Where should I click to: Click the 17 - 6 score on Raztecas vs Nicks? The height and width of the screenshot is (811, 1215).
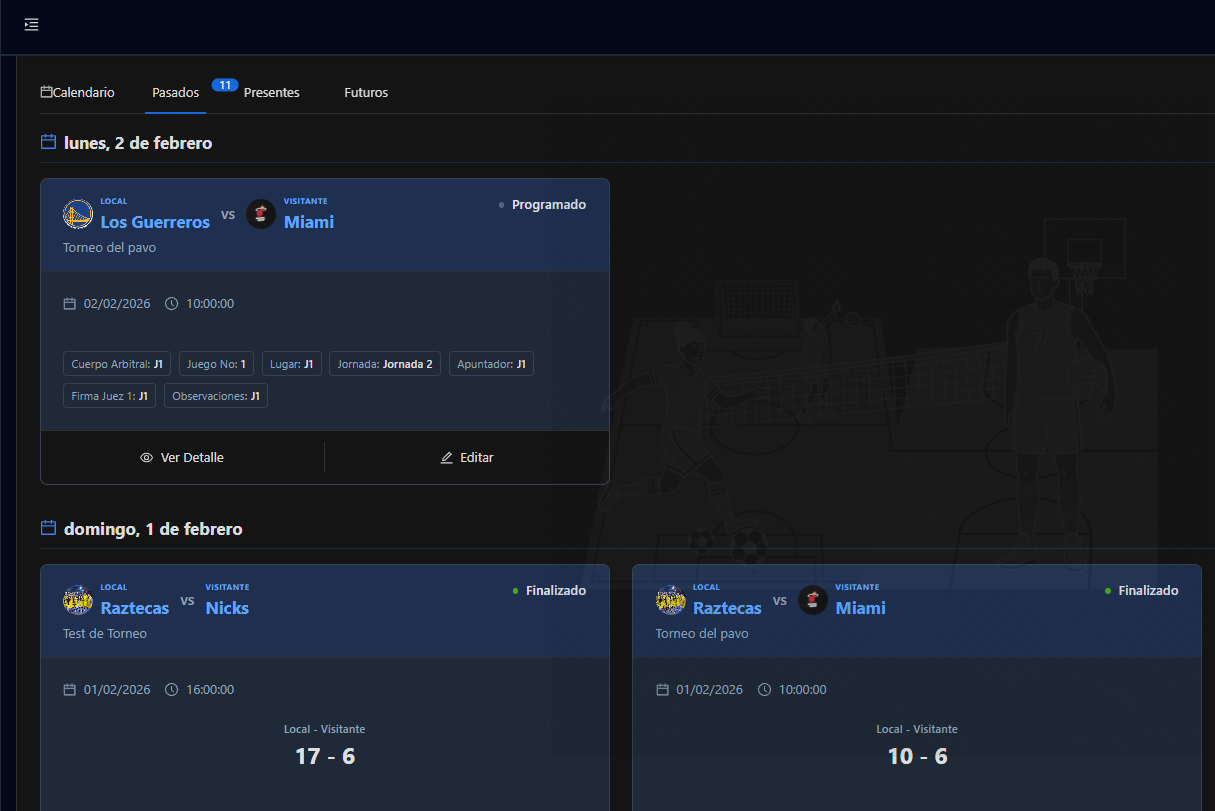(x=325, y=756)
